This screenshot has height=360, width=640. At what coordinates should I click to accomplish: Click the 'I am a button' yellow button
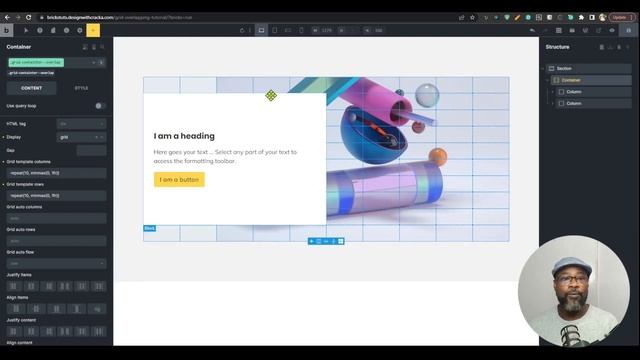pyautogui.click(x=179, y=180)
